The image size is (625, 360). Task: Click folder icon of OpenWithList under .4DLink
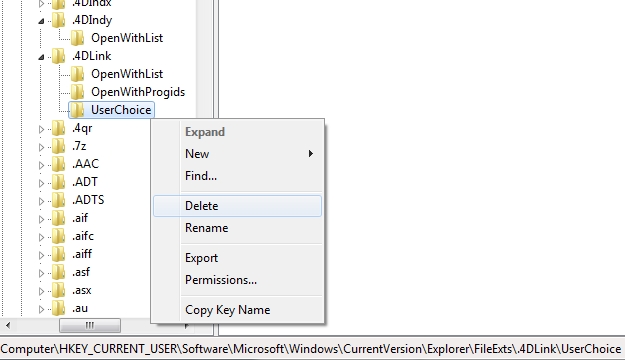(77, 74)
